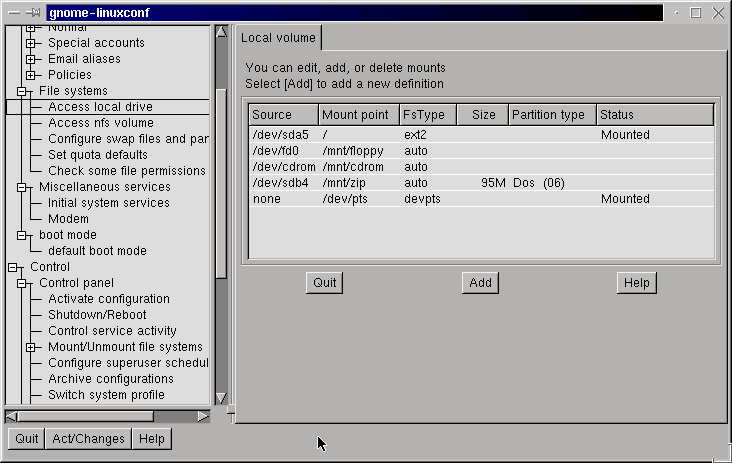Click the horizontal scrollbar thumb of tree
This screenshot has height=463, width=732.
(x=85, y=416)
